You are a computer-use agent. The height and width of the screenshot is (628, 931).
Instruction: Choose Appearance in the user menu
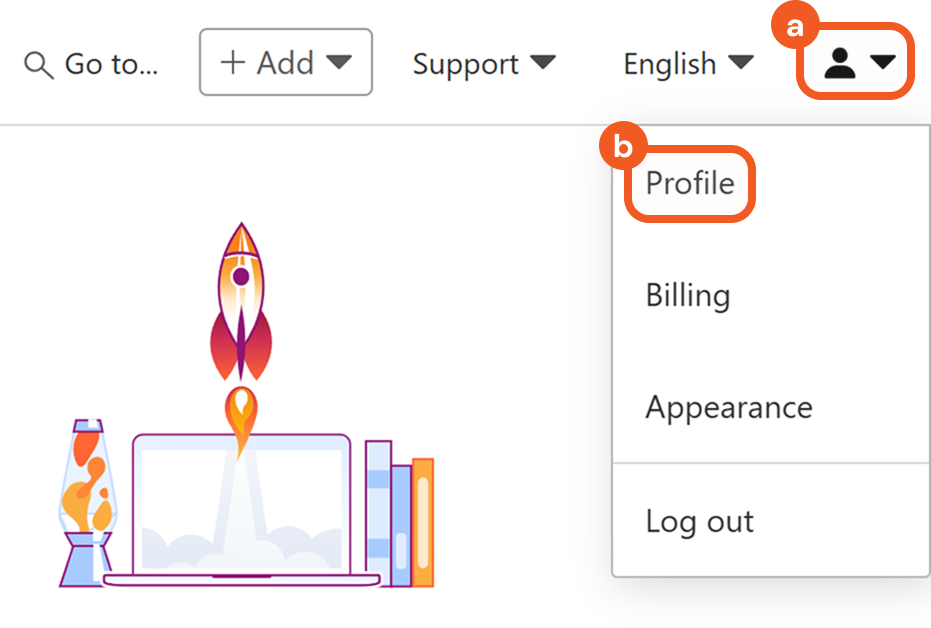[729, 408]
